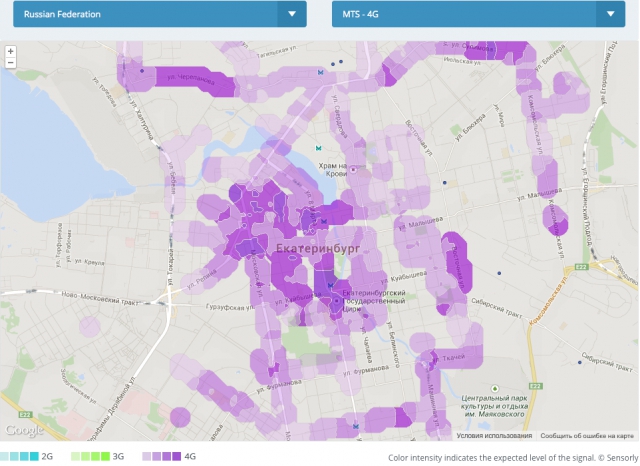Open the Условия использования link
This screenshot has height=466, width=640.
tap(494, 435)
